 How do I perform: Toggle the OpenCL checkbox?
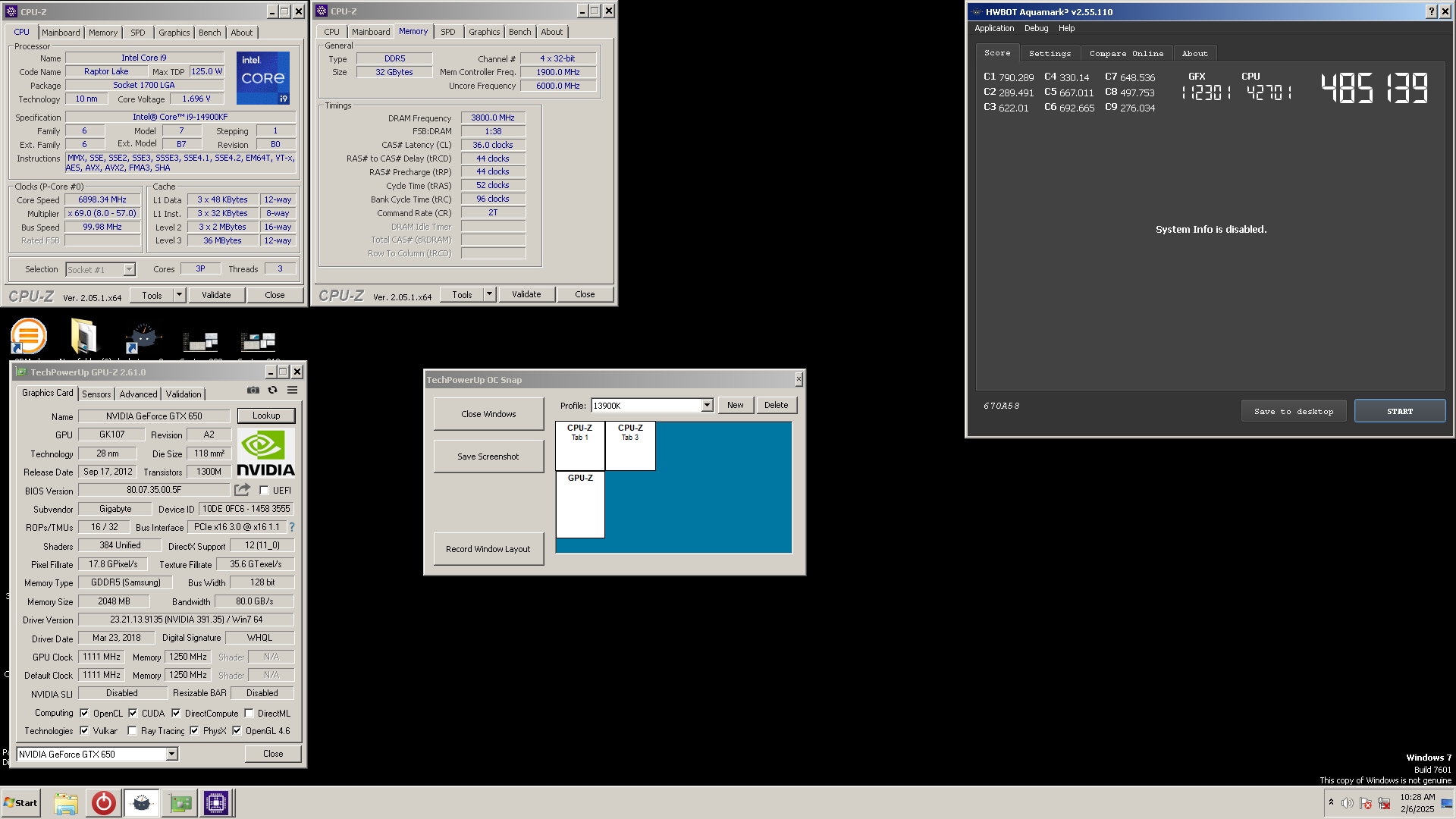point(84,714)
